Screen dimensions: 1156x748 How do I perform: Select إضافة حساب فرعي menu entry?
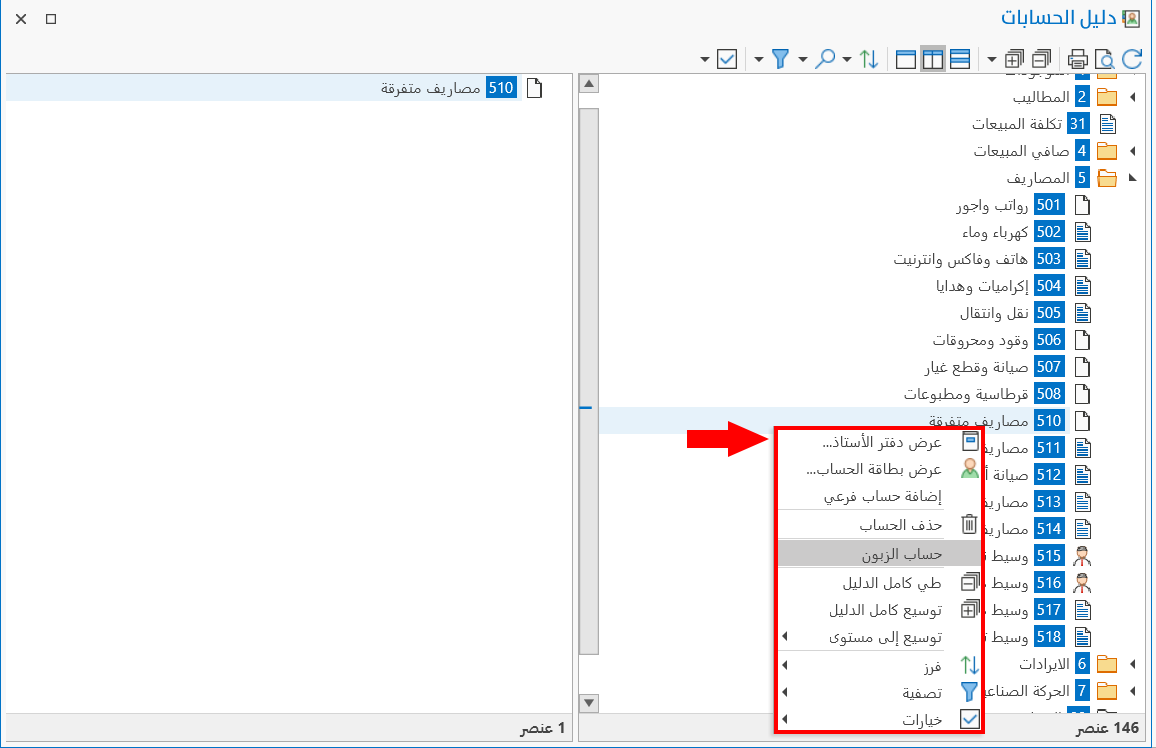pos(885,497)
